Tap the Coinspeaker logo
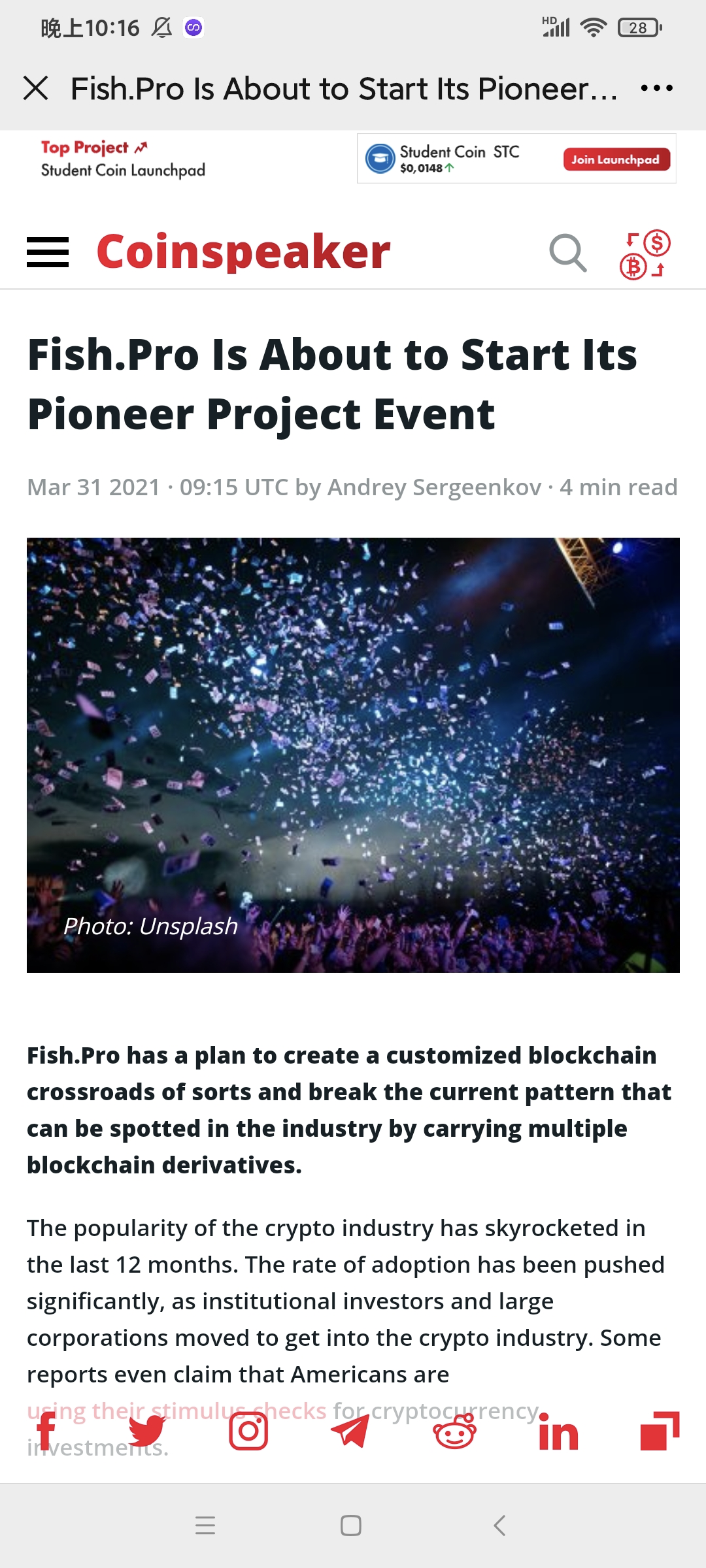This screenshot has width=706, height=1568. tap(243, 252)
